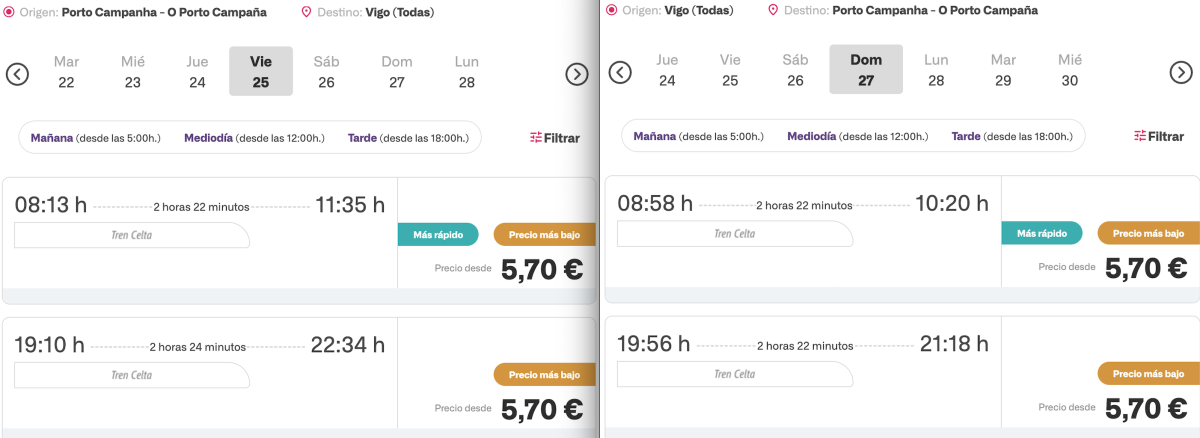Click origin icon beside Vigo (Todas)

pos(611,10)
